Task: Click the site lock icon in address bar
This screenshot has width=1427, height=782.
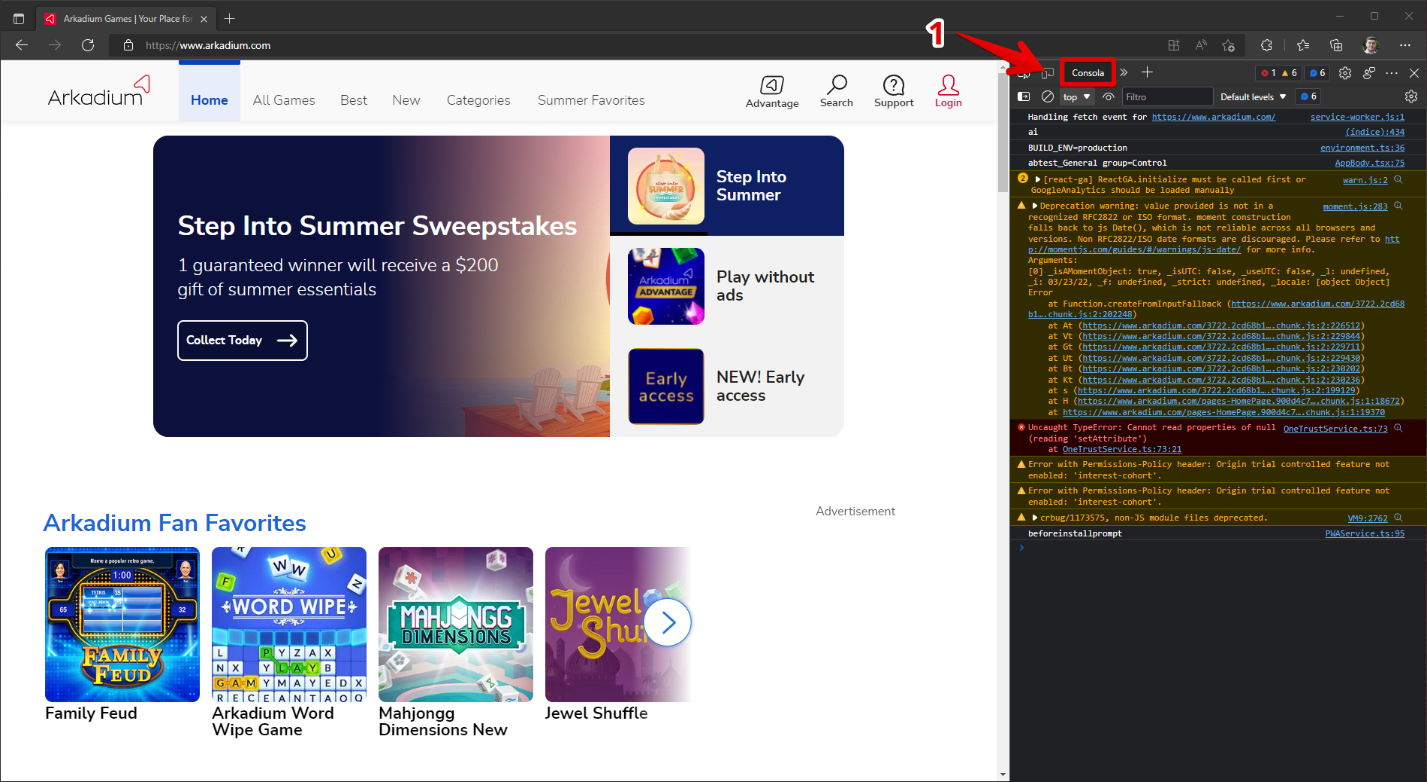Action: [x=128, y=45]
